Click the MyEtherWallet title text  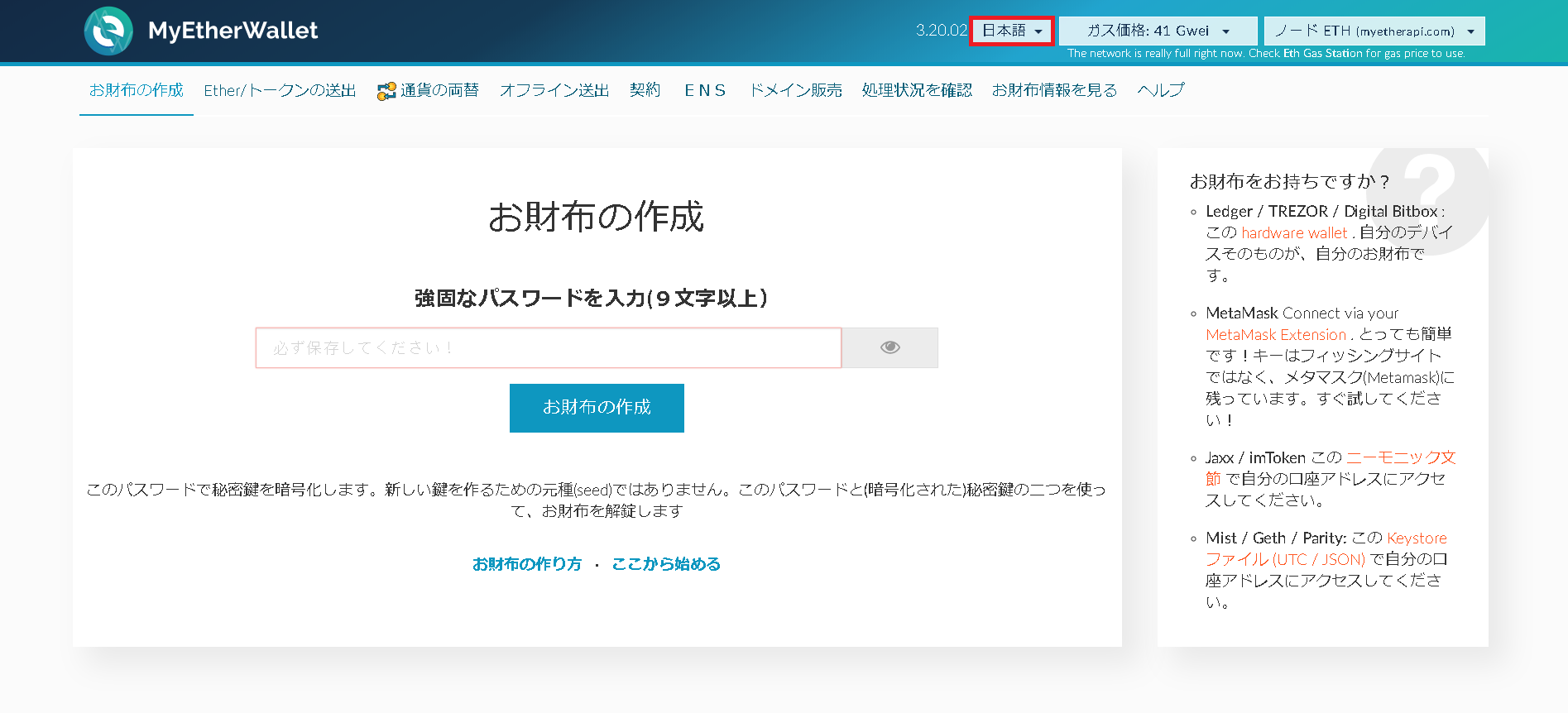(x=233, y=31)
